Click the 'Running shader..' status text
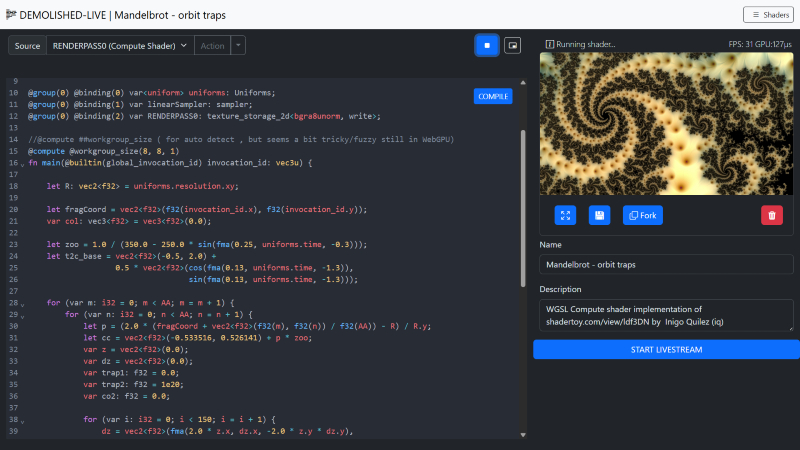Image resolution: width=800 pixels, height=450 pixels. point(585,44)
